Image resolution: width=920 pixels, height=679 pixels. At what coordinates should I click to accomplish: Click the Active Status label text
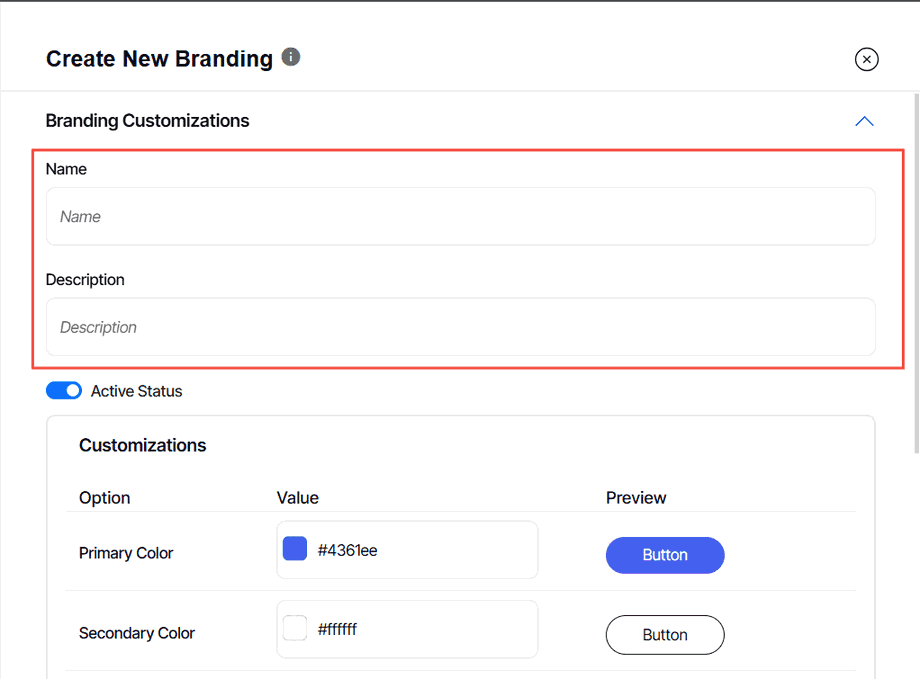136,391
